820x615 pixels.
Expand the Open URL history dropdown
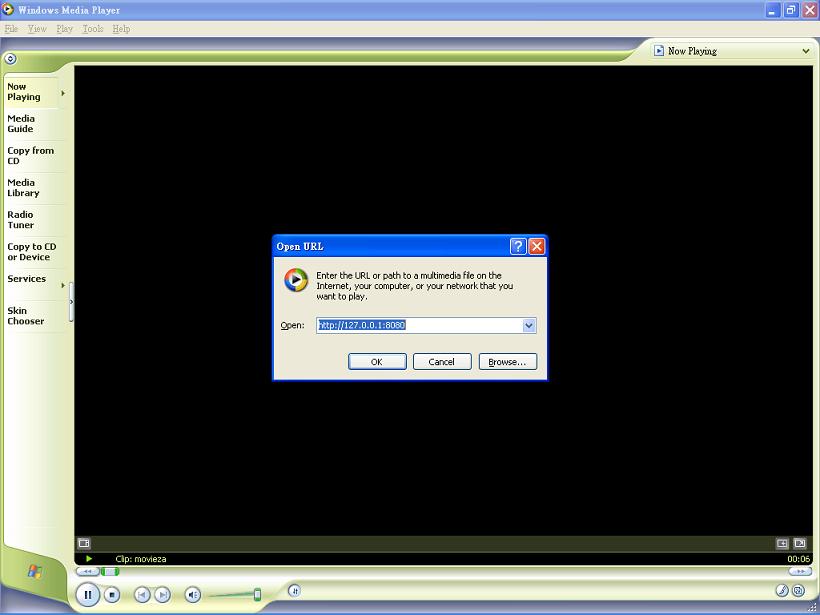click(529, 325)
